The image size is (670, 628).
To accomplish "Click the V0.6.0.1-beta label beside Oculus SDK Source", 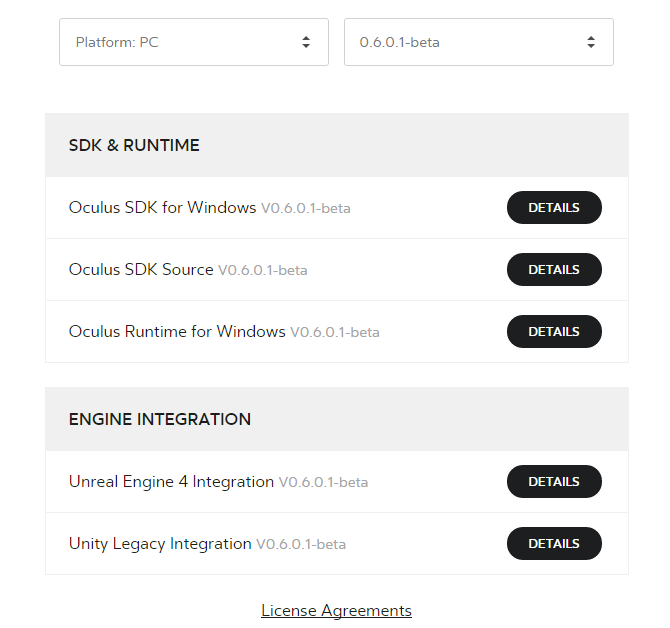I will point(263,271).
